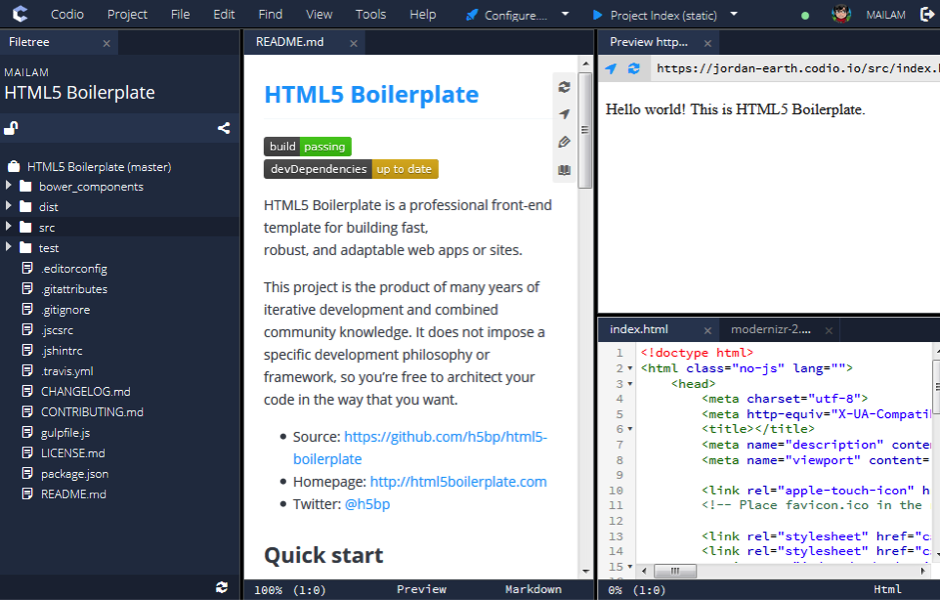
Task: Open the .editorconfig file
Action: (74, 269)
